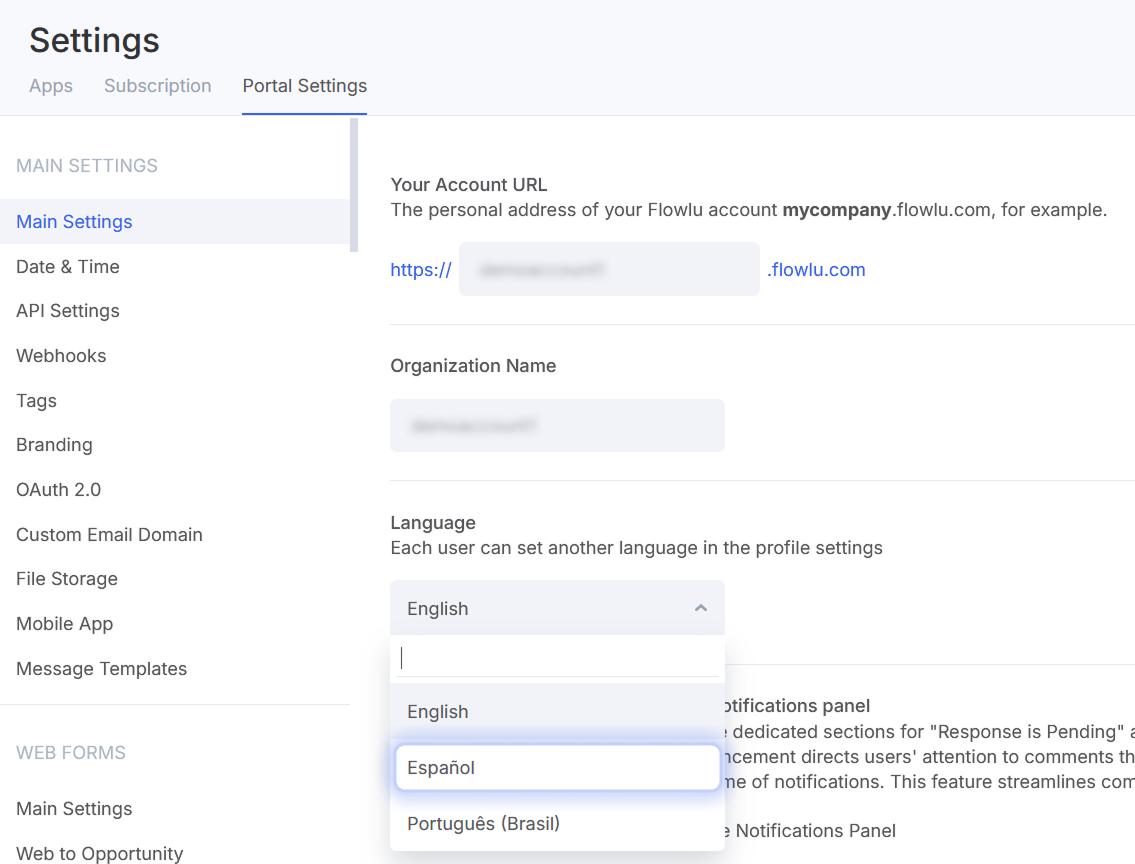
Task: Open the Subscription tab
Action: (x=158, y=86)
